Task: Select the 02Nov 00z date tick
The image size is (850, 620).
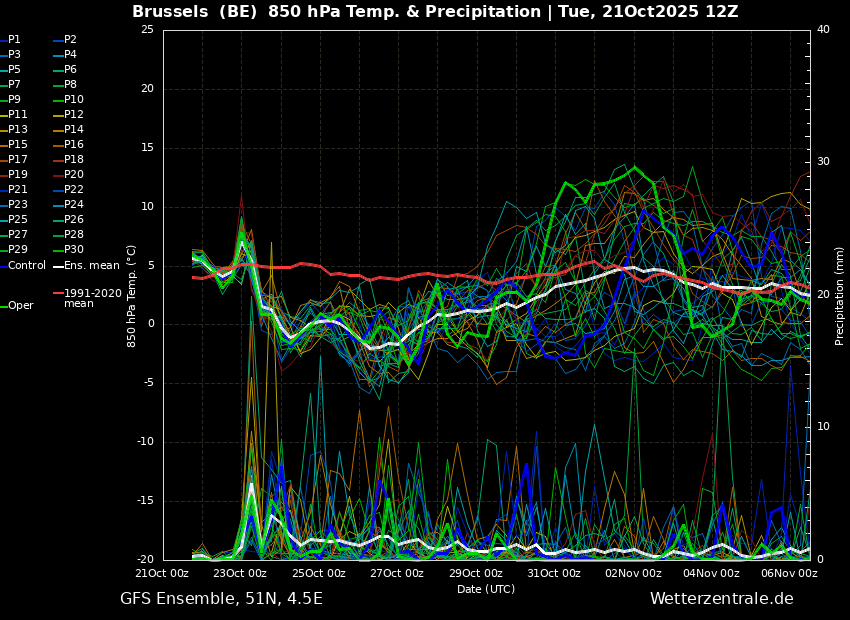Action: pyautogui.click(x=633, y=574)
